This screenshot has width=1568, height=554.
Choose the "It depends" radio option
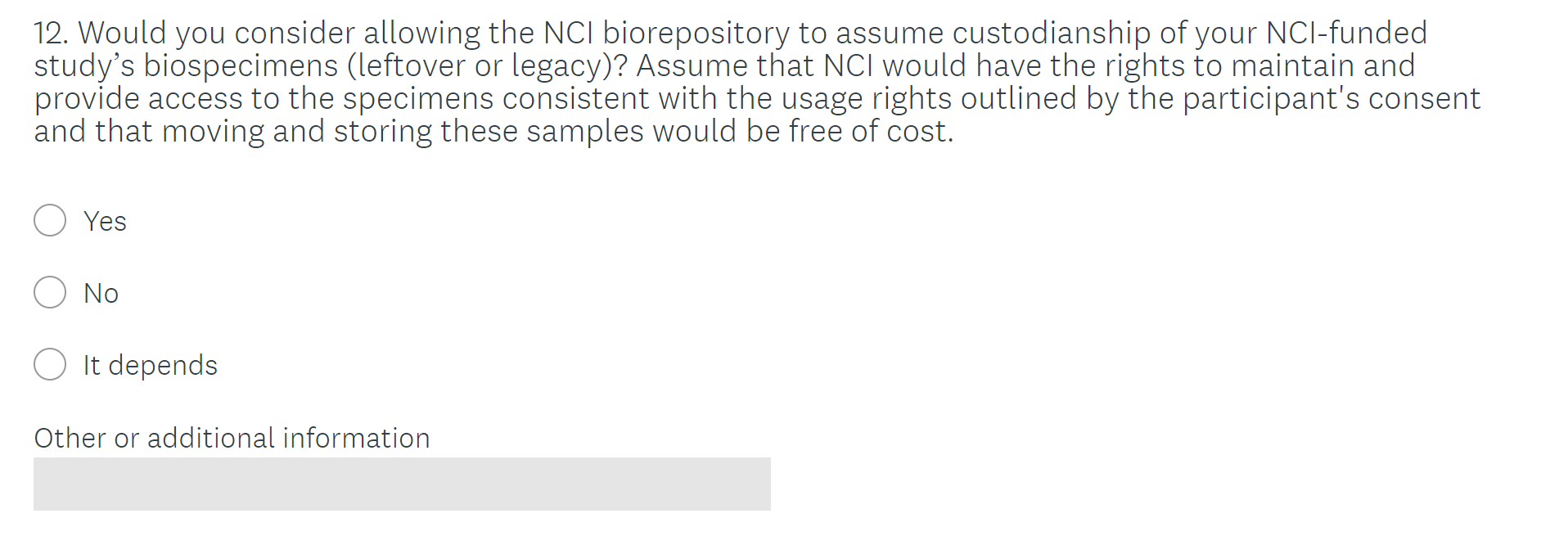pos(50,364)
